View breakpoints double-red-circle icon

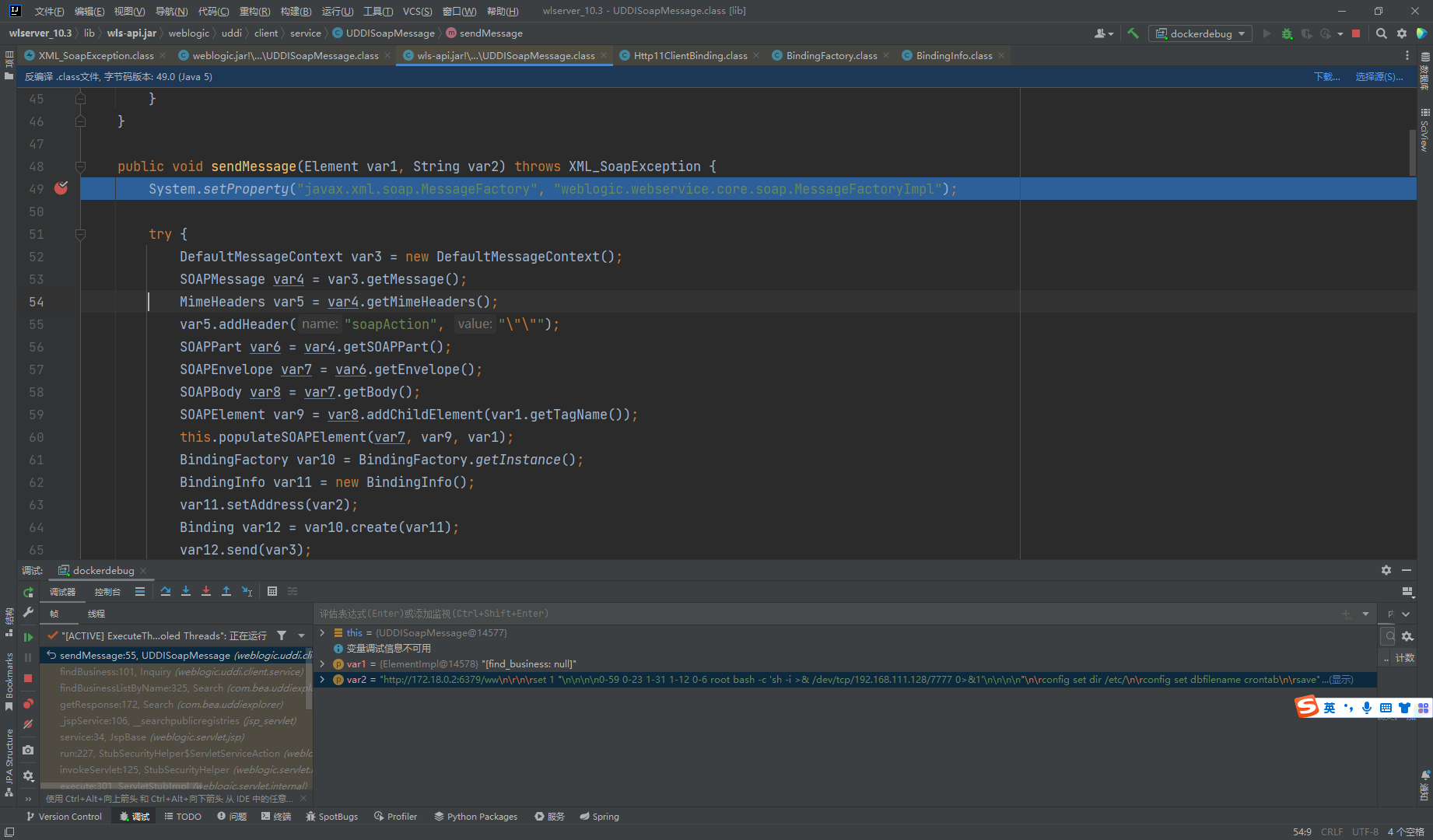coord(28,703)
